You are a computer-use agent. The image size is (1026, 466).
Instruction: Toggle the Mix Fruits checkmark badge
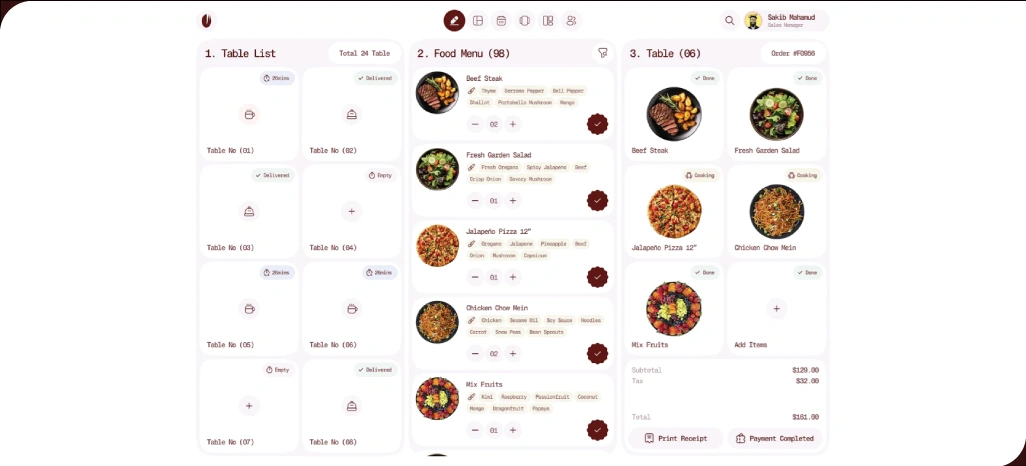(x=597, y=430)
